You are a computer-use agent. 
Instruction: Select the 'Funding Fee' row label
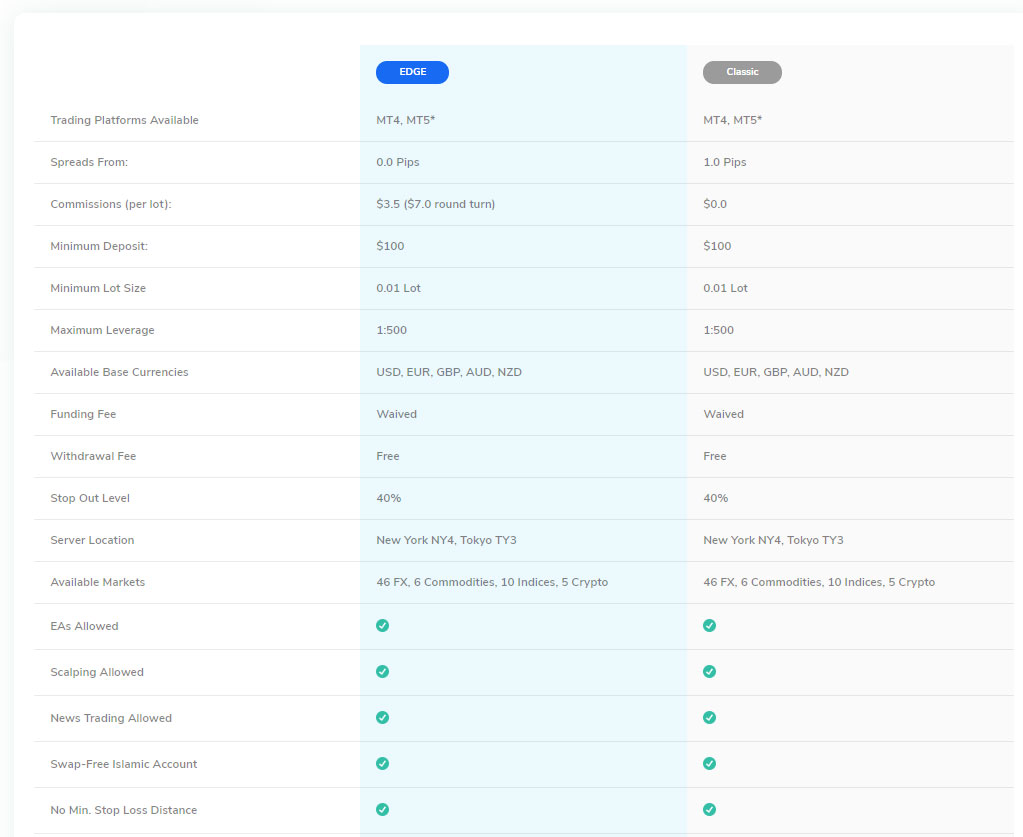point(83,414)
